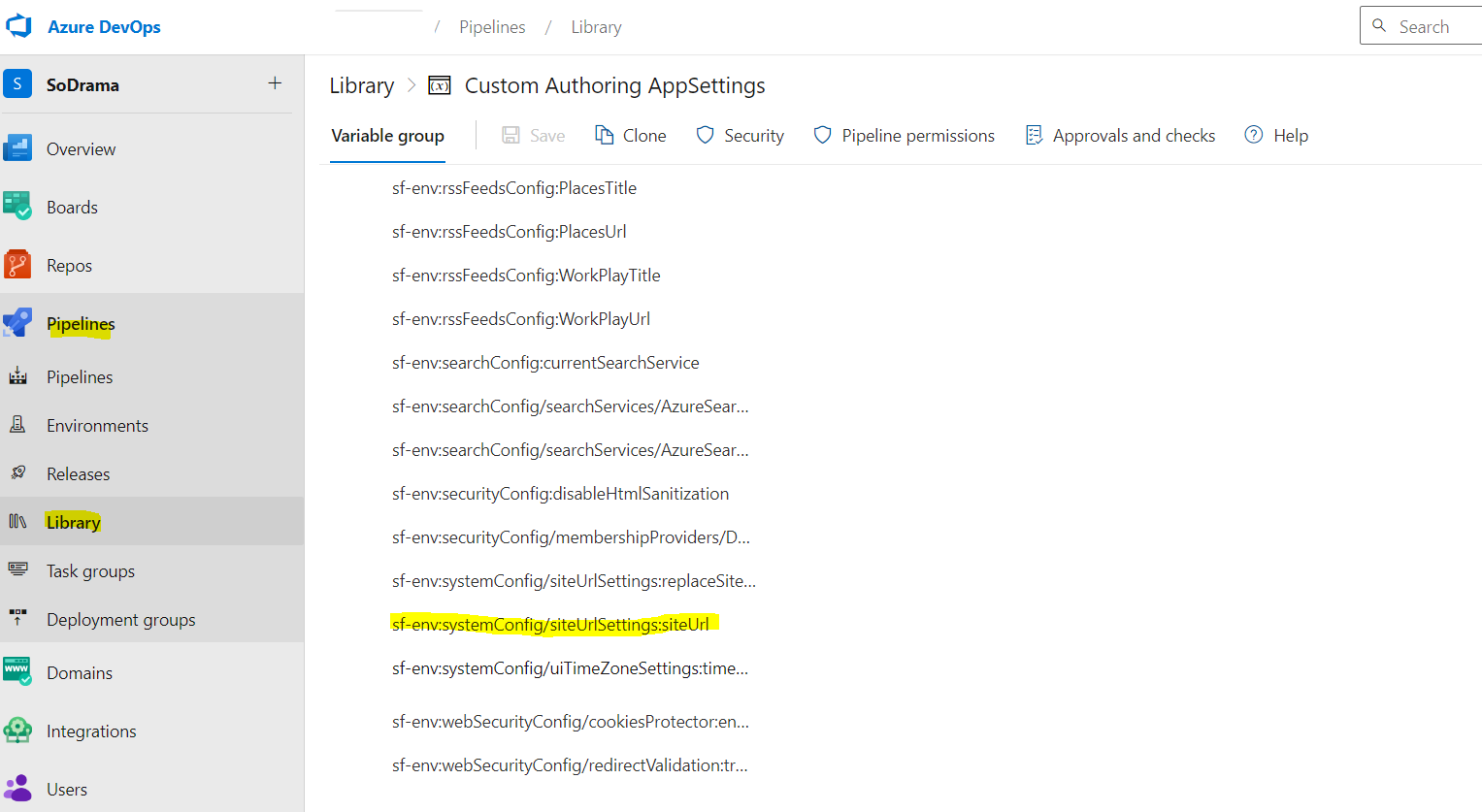This screenshot has height=812, width=1482.
Task: Click the Task groups icon
Action: 17,569
